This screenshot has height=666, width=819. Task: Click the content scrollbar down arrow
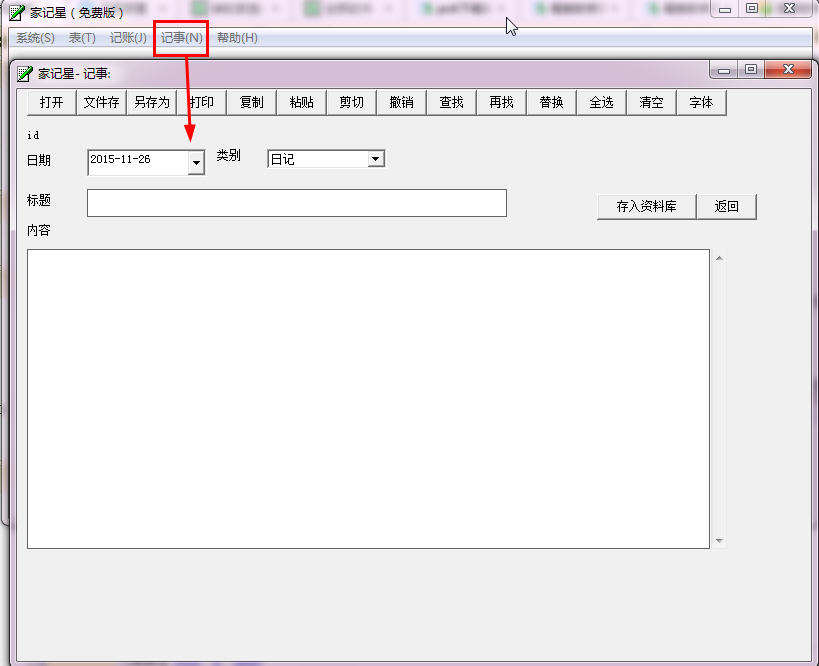tap(719, 541)
